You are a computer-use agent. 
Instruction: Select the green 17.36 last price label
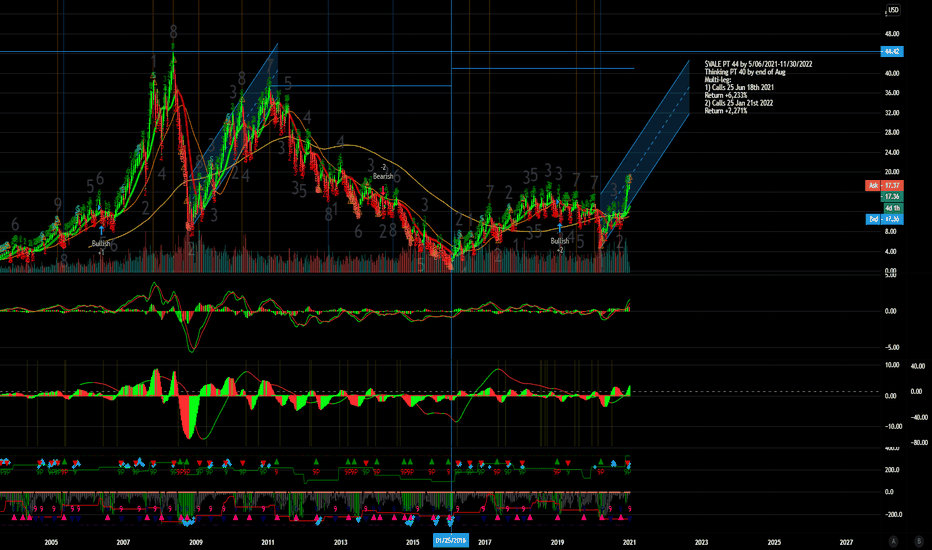(x=892, y=196)
